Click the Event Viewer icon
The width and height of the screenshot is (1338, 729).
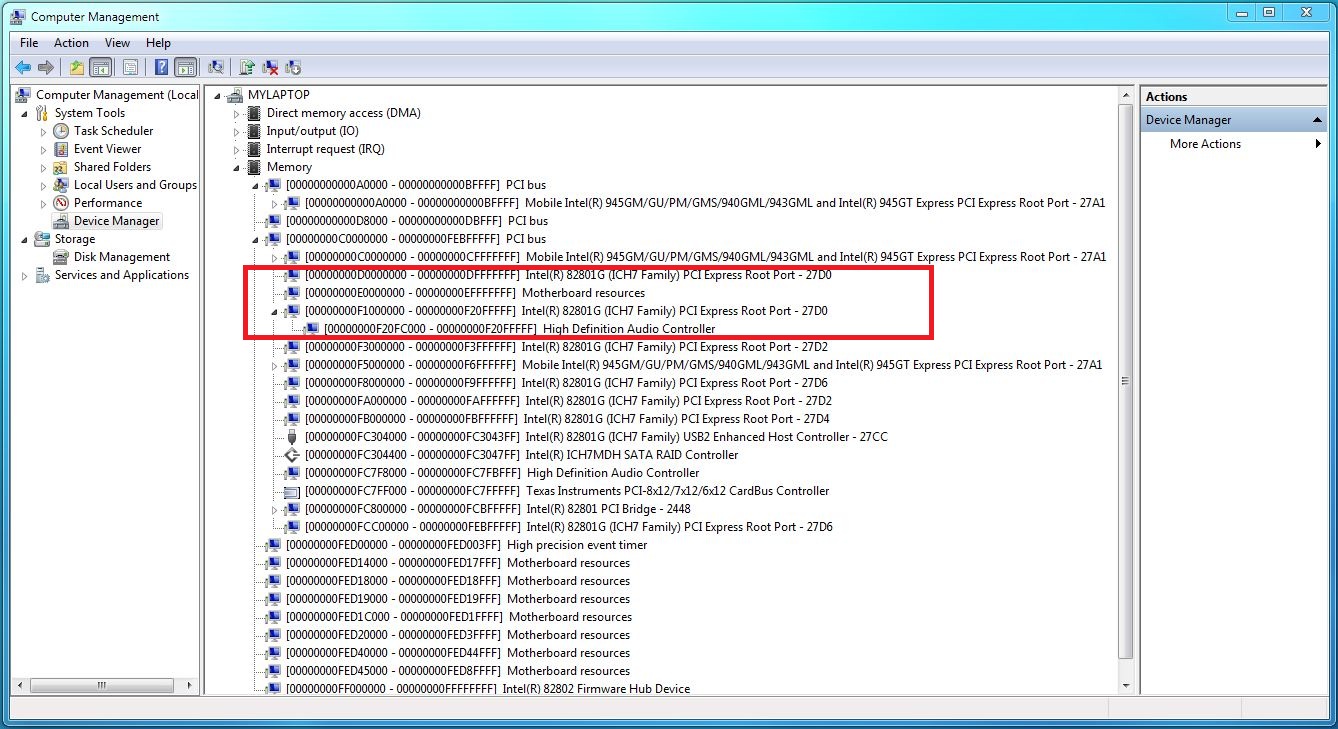click(x=61, y=149)
